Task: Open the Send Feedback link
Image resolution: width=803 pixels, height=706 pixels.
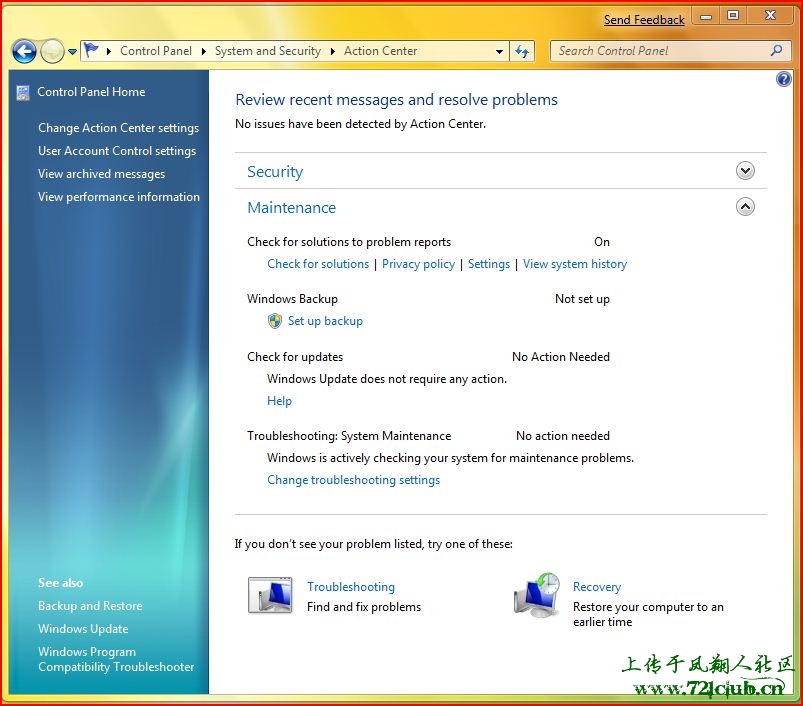Action: click(x=644, y=20)
